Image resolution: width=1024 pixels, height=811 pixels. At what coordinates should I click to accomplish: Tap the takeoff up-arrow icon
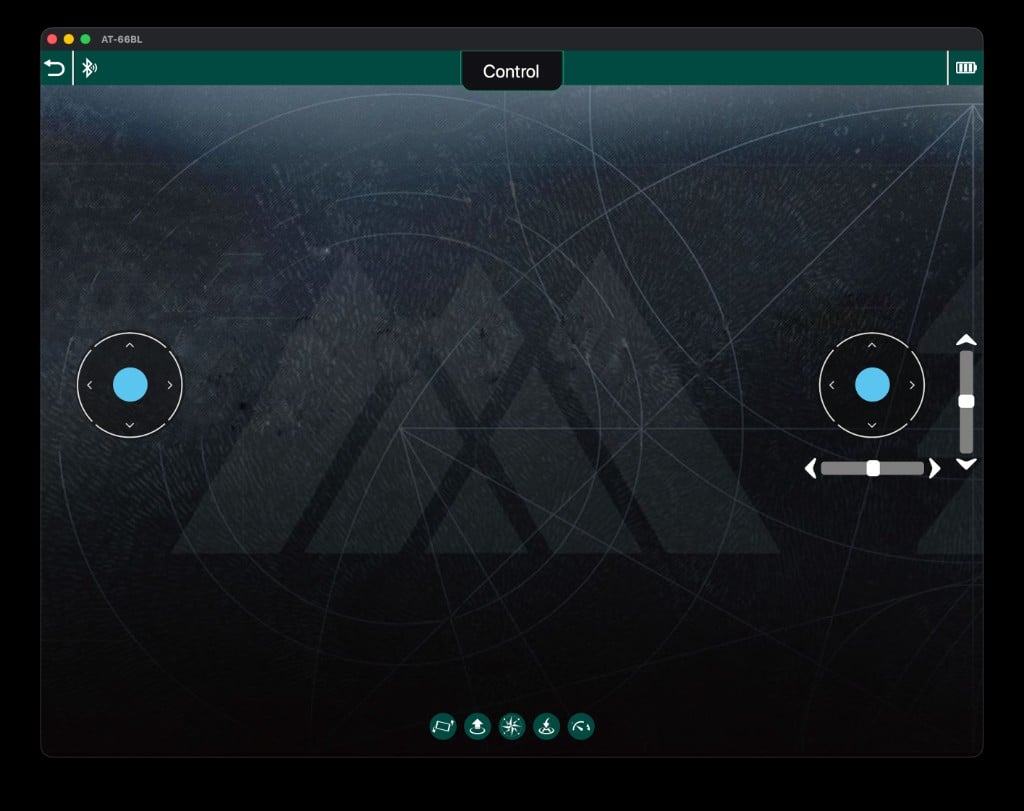point(477,726)
